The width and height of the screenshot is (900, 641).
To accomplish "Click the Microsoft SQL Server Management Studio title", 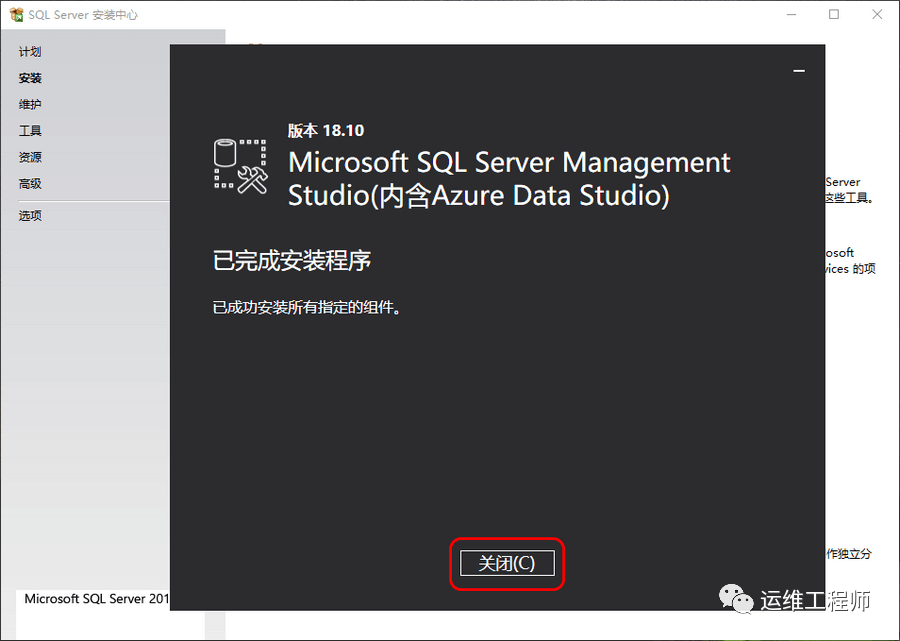I will click(x=509, y=179).
